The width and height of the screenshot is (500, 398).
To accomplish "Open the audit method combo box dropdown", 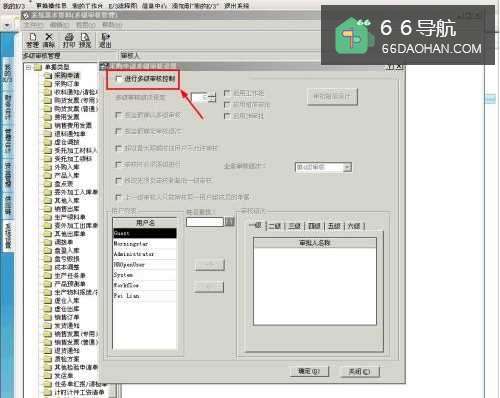I will pyautogui.click(x=347, y=167).
